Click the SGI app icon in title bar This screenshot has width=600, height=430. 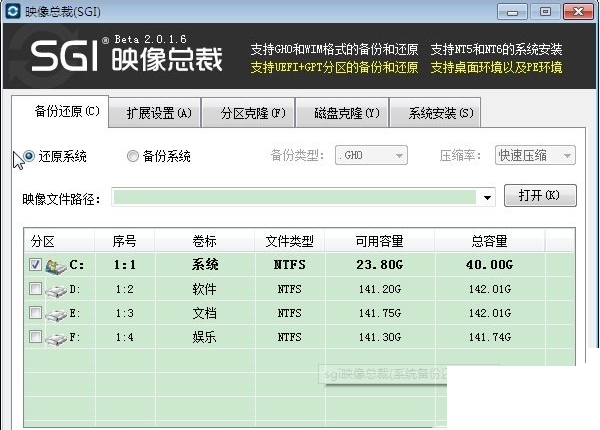13,11
